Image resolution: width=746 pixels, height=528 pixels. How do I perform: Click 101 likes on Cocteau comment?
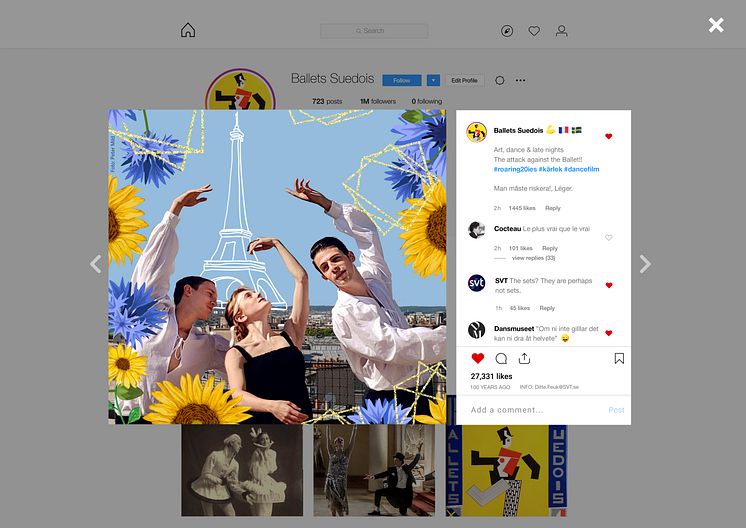(520, 248)
